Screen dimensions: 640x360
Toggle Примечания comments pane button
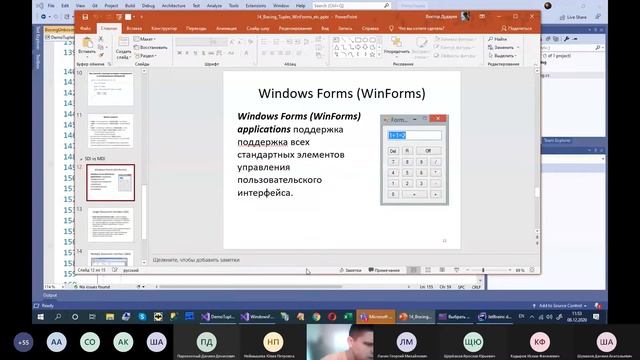384,270
